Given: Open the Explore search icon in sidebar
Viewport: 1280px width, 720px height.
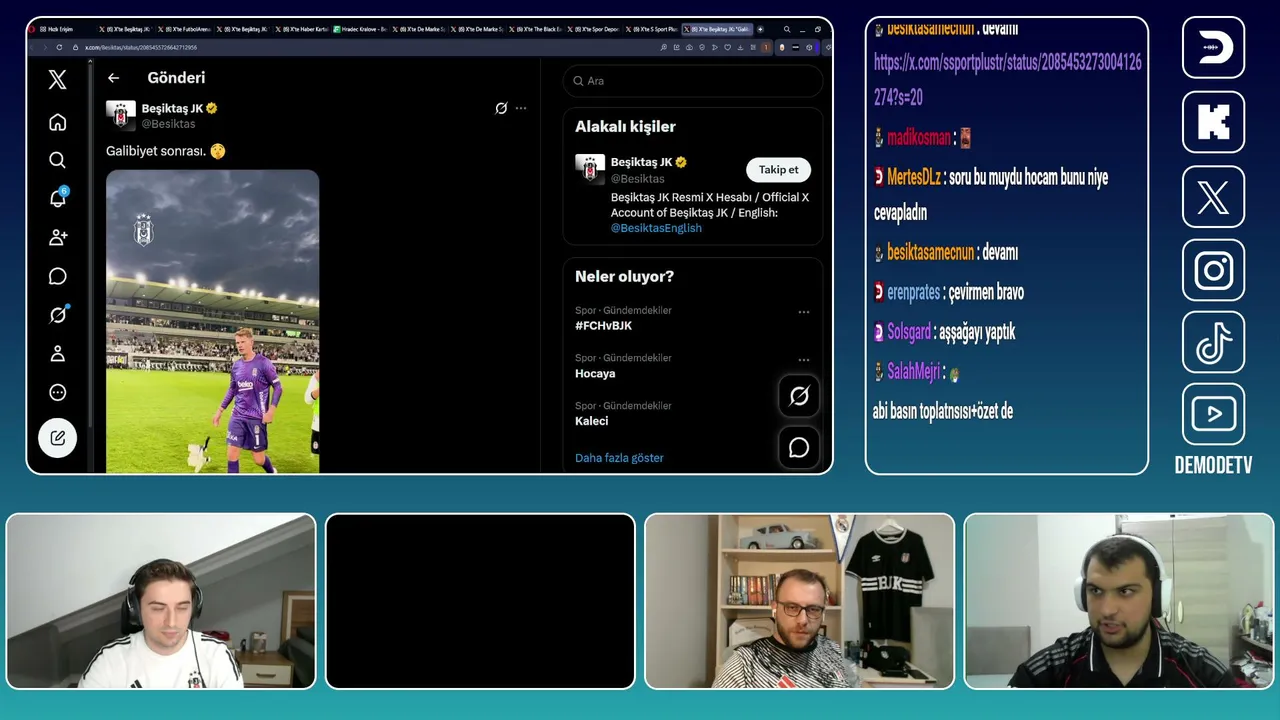Looking at the screenshot, I should coord(58,160).
